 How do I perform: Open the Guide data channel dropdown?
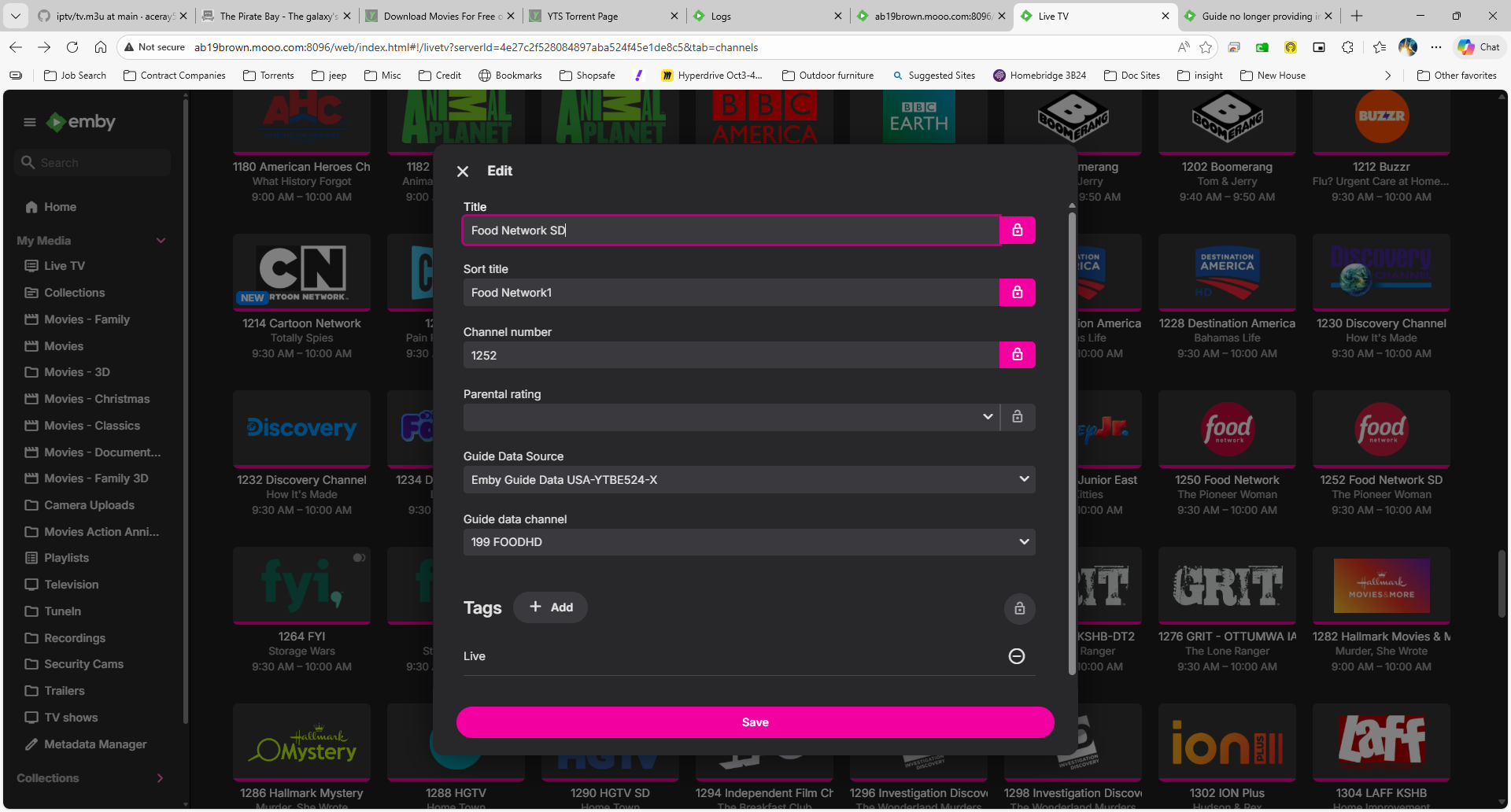coord(749,542)
